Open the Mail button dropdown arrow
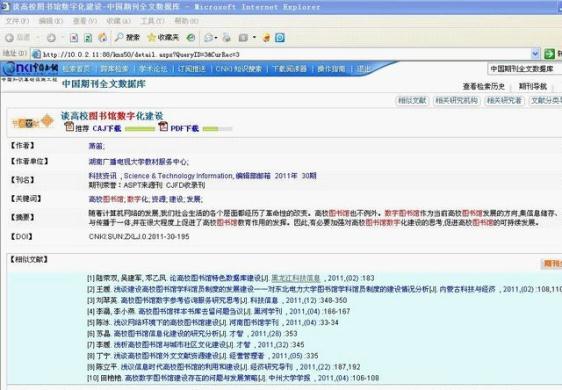Viewport: 562px width, 390px height. click(216, 38)
